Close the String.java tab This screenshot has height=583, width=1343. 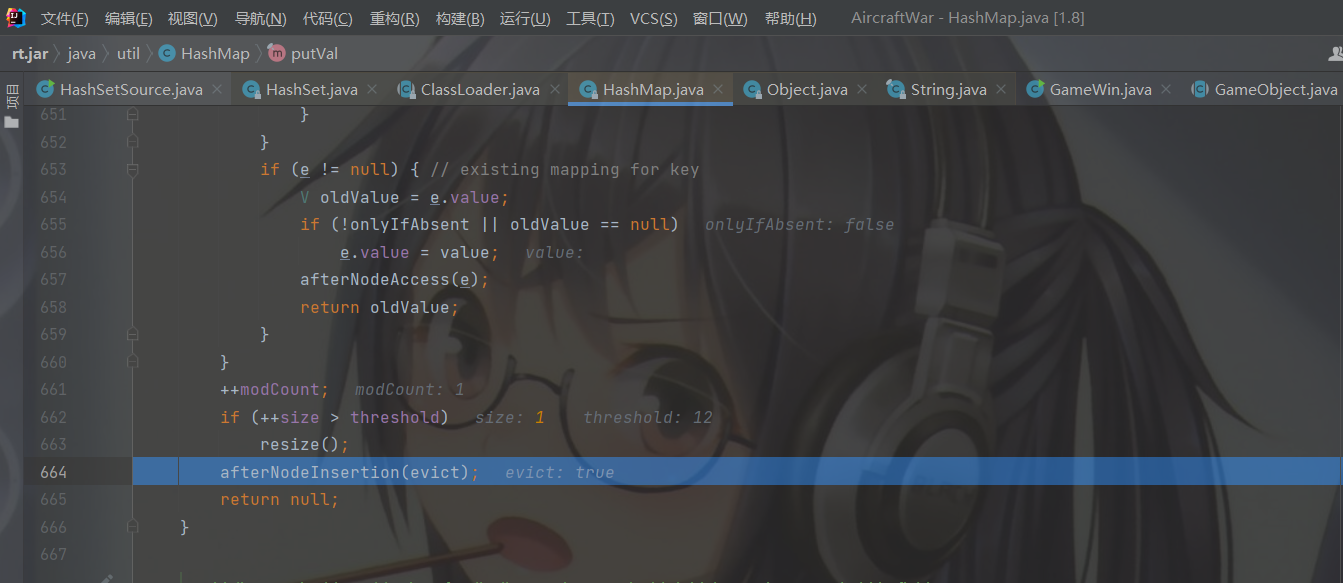click(x=1002, y=89)
